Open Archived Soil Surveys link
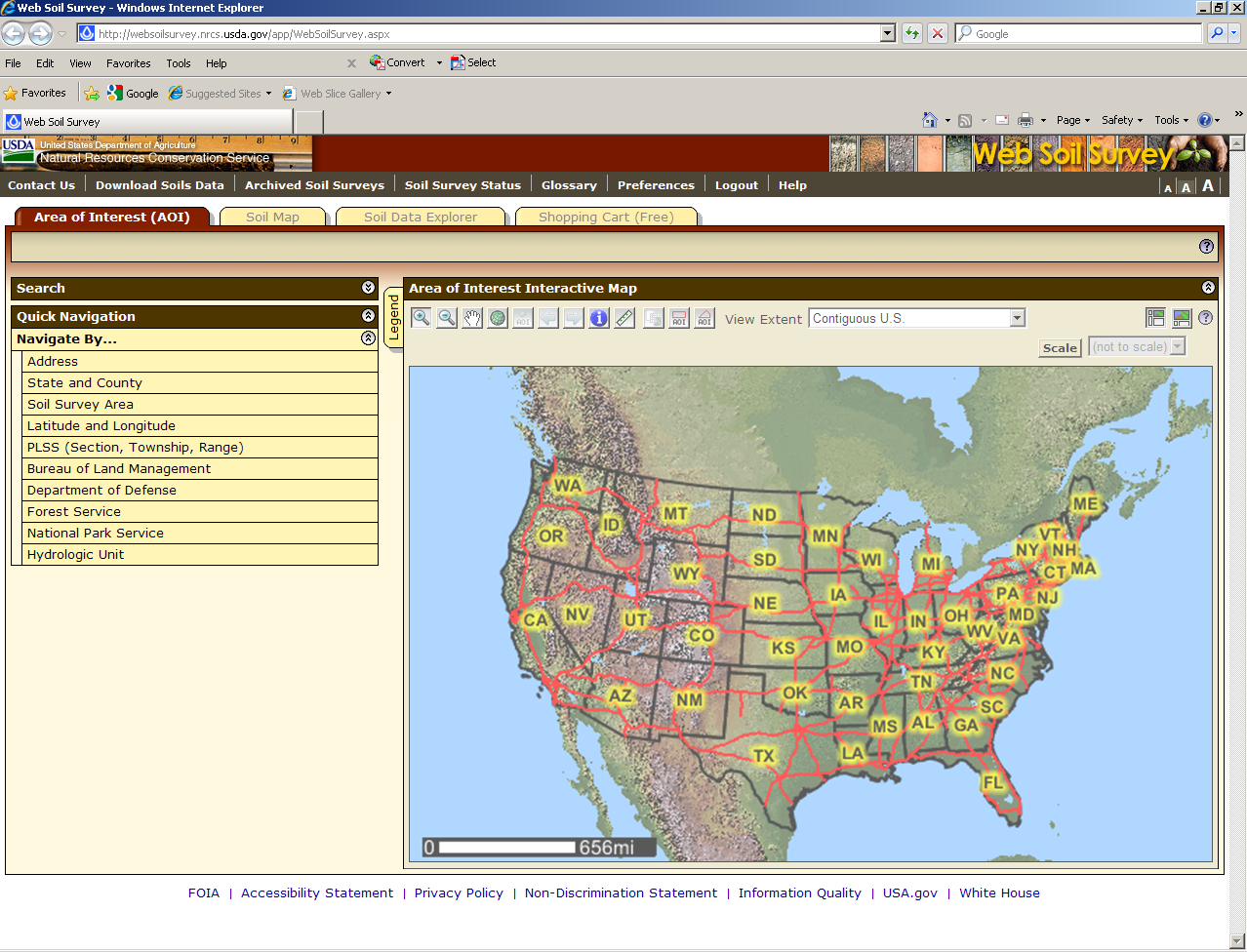This screenshot has height=952, width=1247. tap(314, 184)
